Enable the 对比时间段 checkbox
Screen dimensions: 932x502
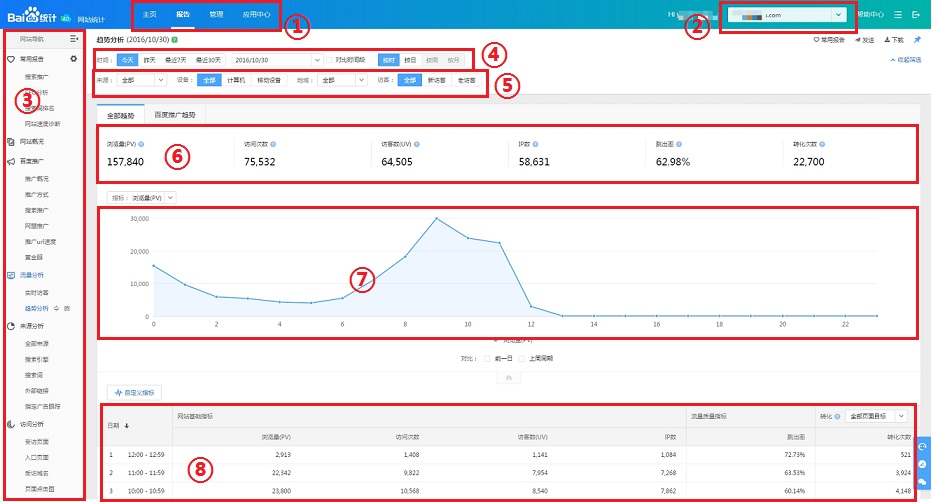click(330, 60)
